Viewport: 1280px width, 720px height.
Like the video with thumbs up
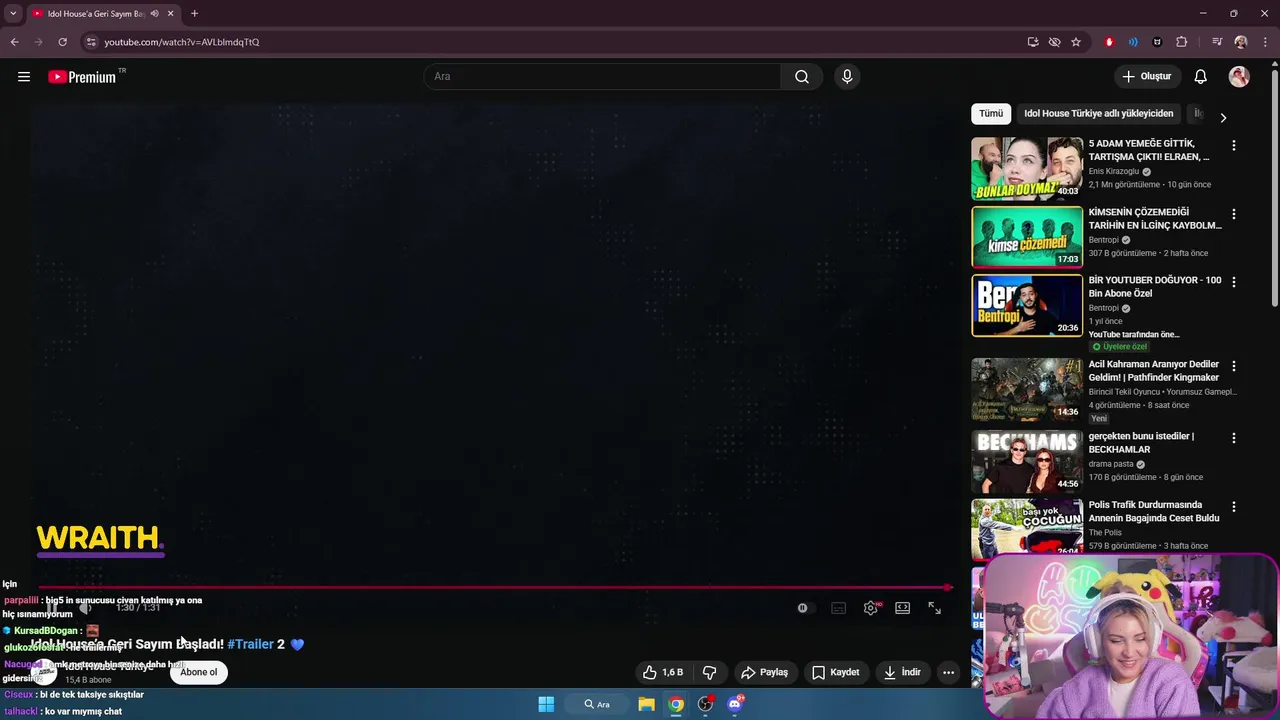pyautogui.click(x=662, y=672)
